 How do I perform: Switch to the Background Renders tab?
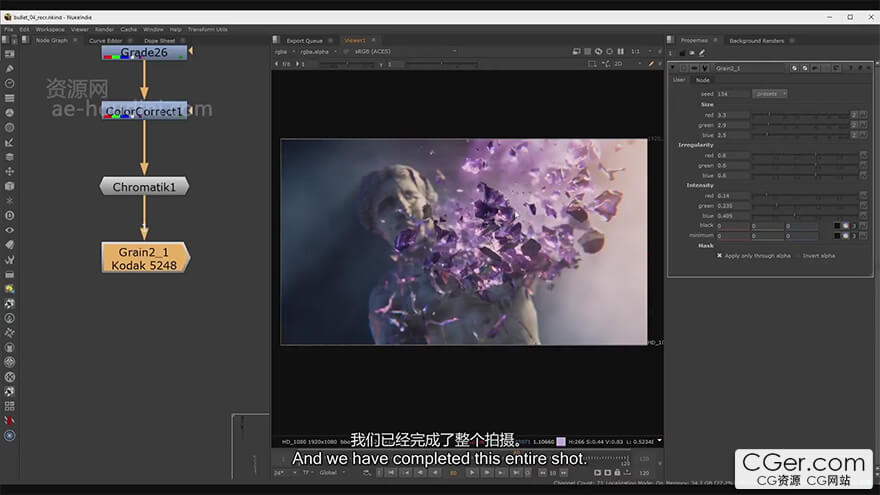click(756, 41)
